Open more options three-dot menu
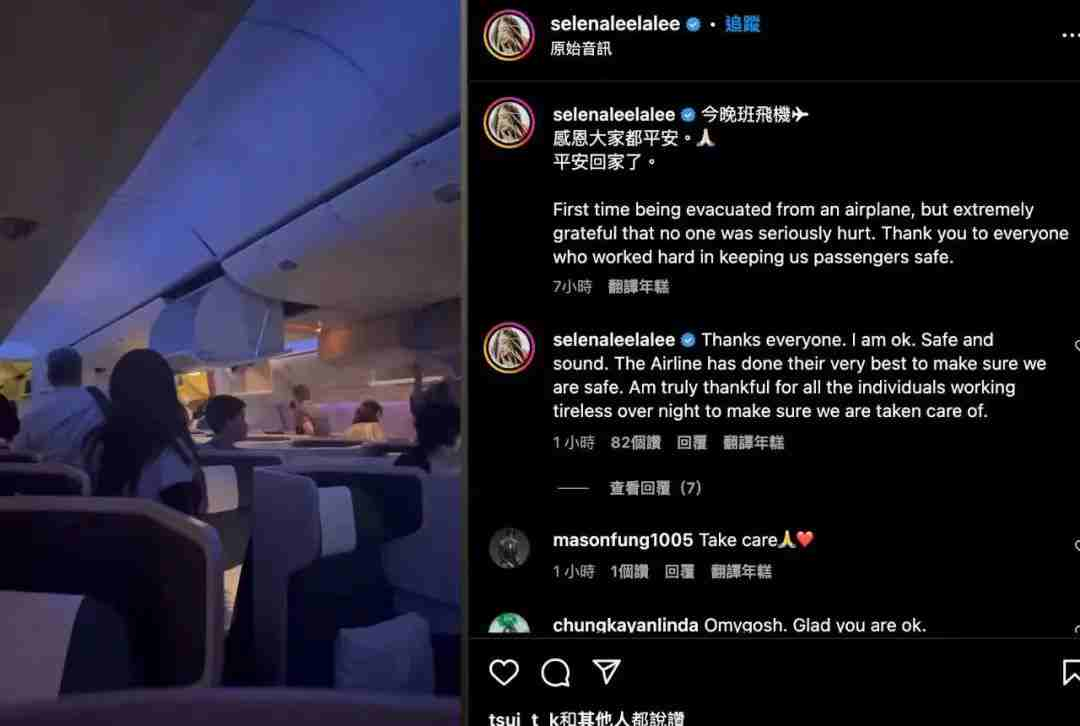Image resolution: width=1080 pixels, height=726 pixels. 1070,36
